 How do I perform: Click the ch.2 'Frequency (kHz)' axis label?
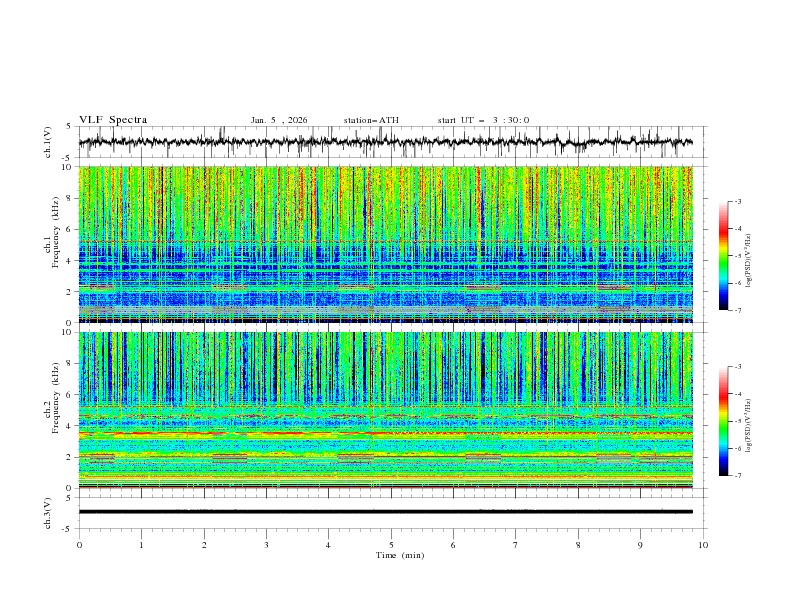point(56,398)
